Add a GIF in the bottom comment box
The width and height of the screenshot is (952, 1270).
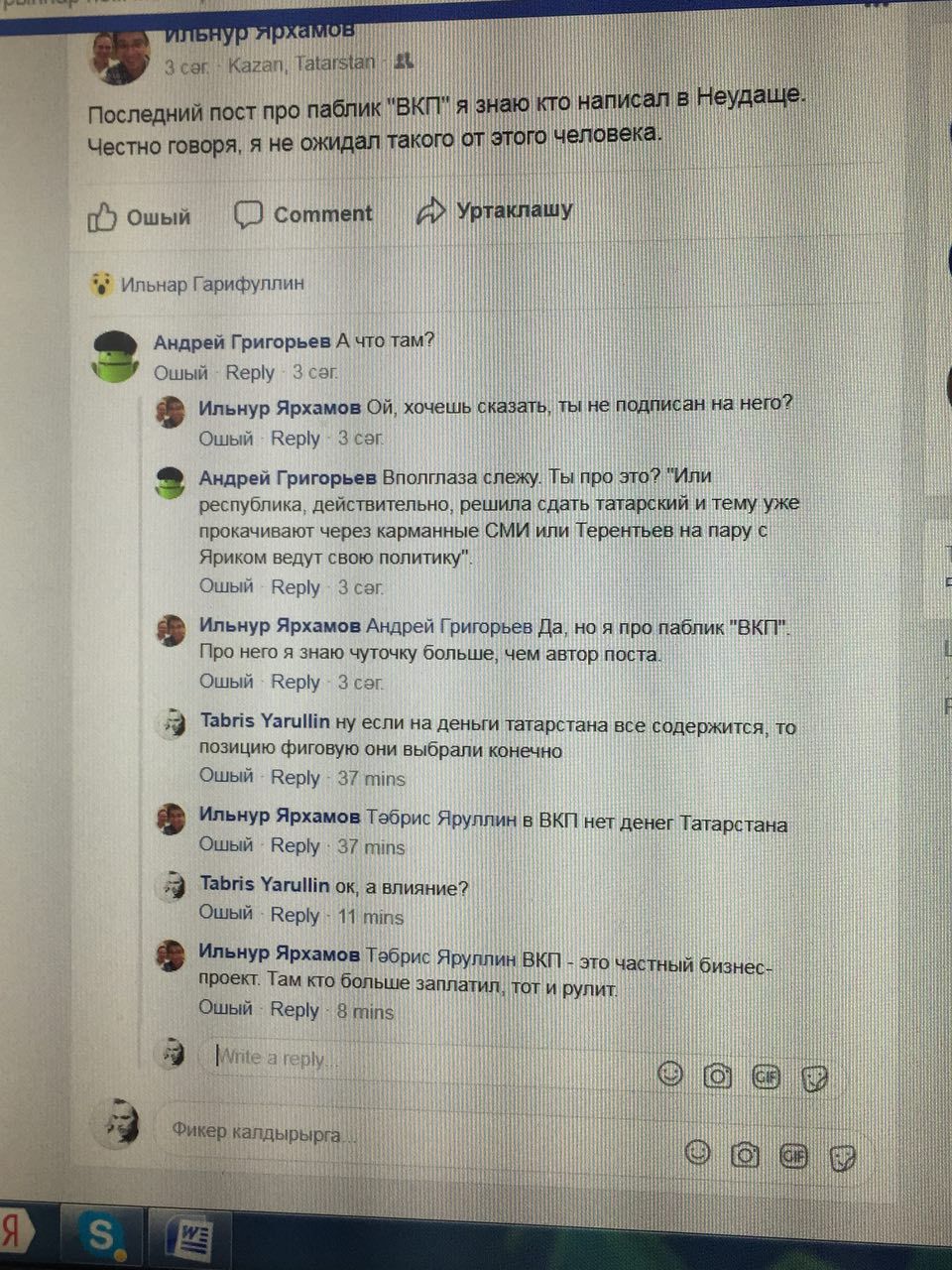click(x=794, y=1155)
